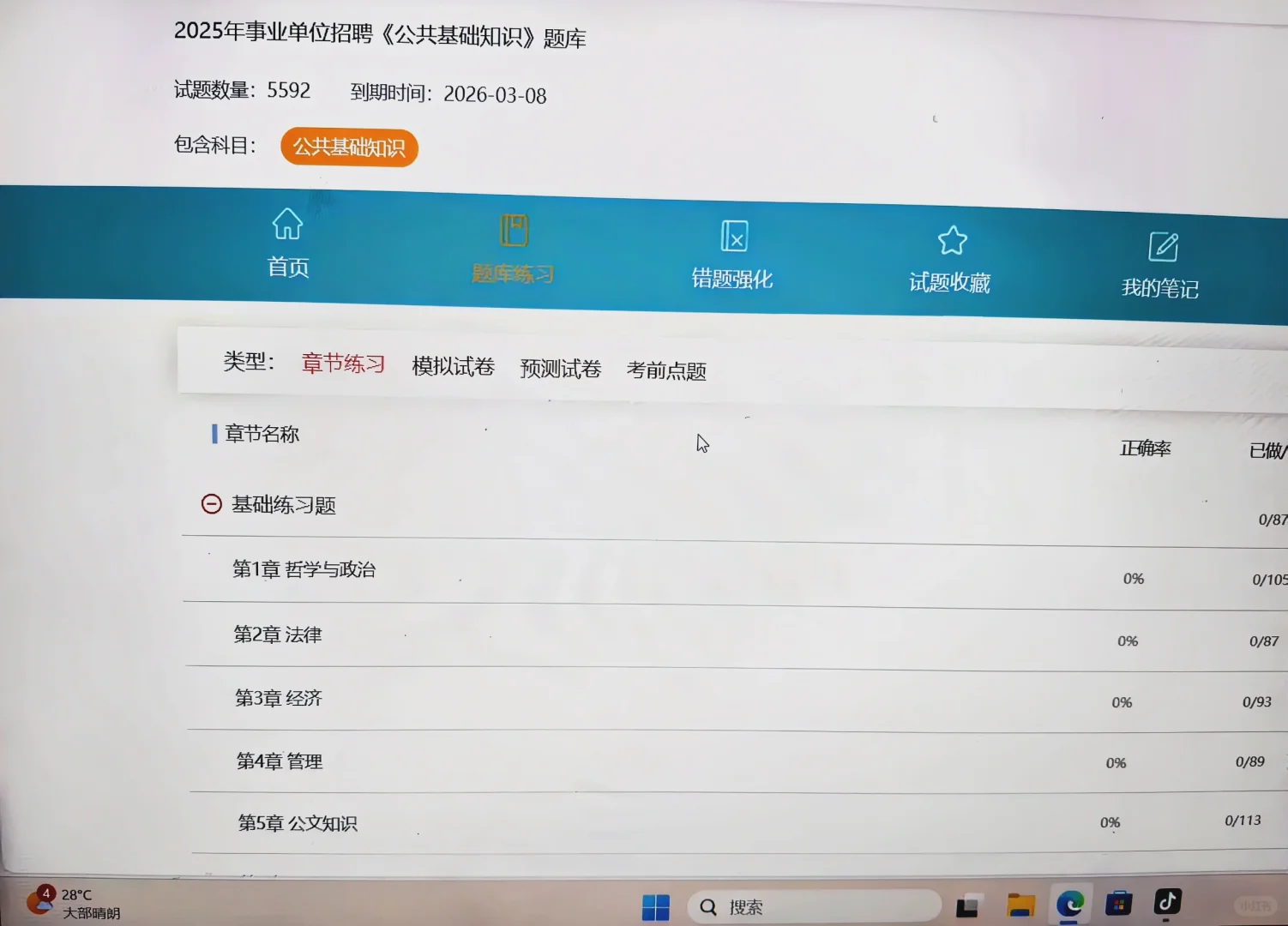Click the weather widget showing 28°C
Viewport: 1288px width, 926px height.
[77, 902]
